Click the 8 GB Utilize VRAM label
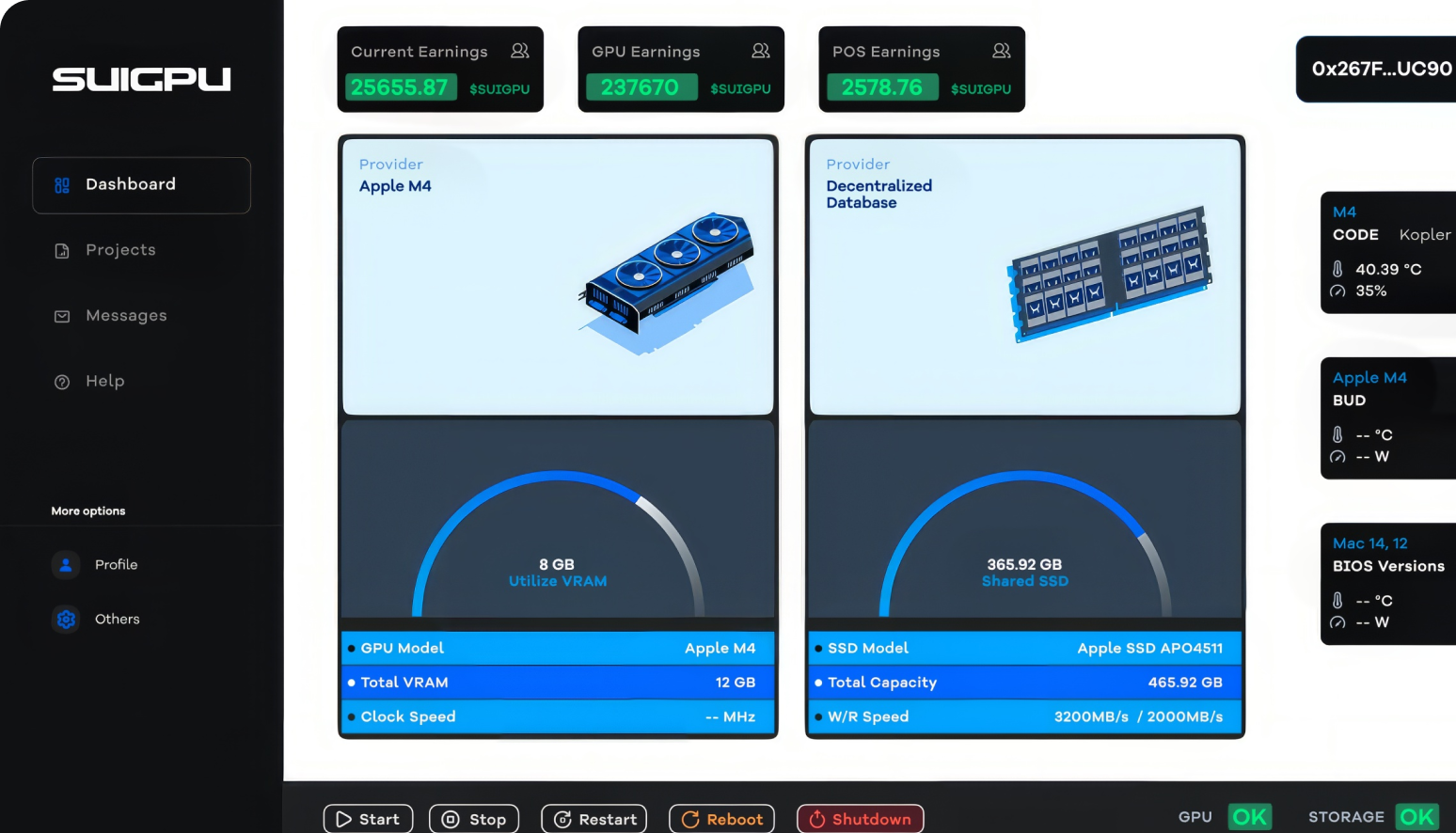 coord(558,573)
